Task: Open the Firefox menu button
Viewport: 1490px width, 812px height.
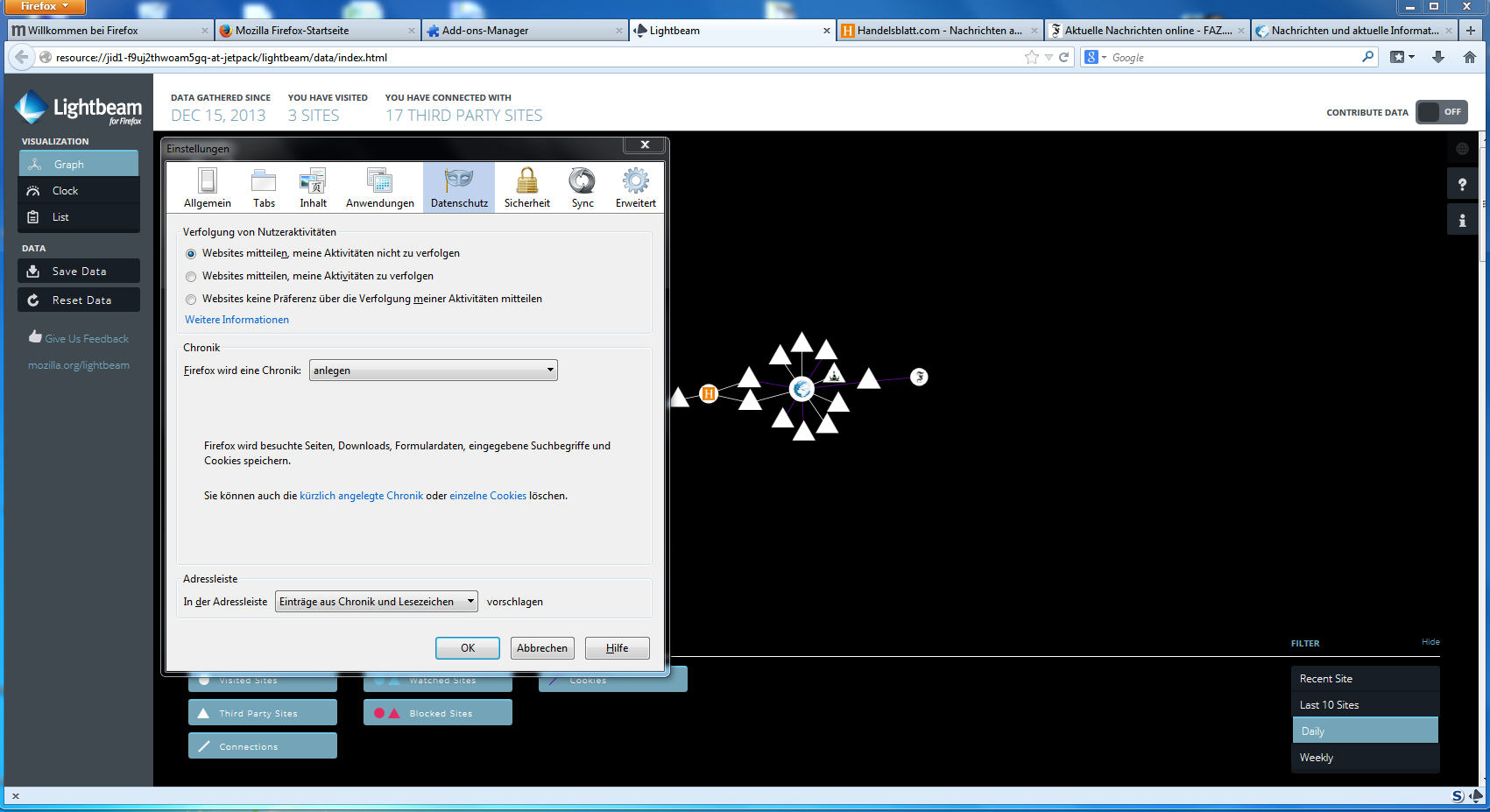Action: pos(44,7)
